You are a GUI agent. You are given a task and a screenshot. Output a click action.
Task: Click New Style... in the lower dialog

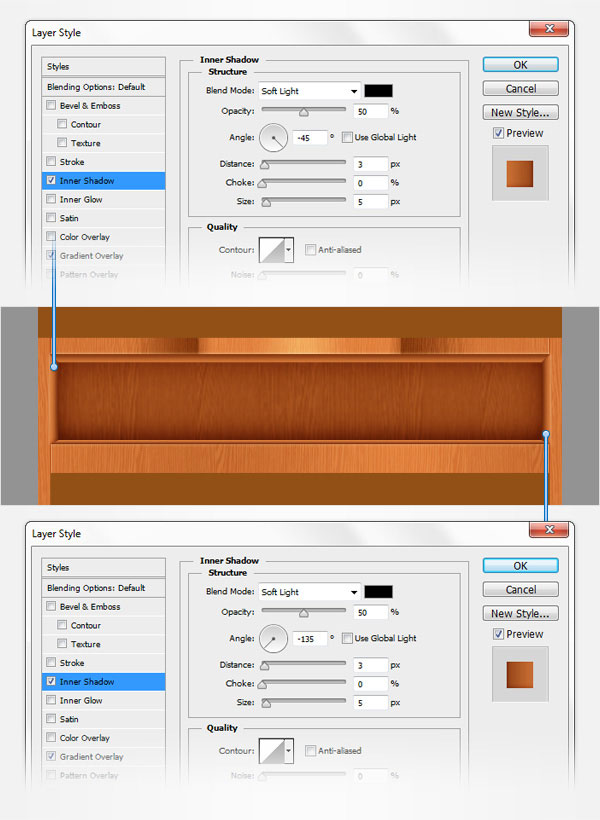(520, 613)
